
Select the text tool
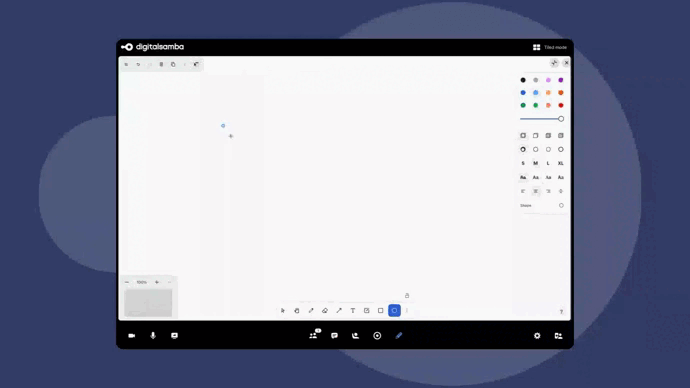click(x=352, y=311)
